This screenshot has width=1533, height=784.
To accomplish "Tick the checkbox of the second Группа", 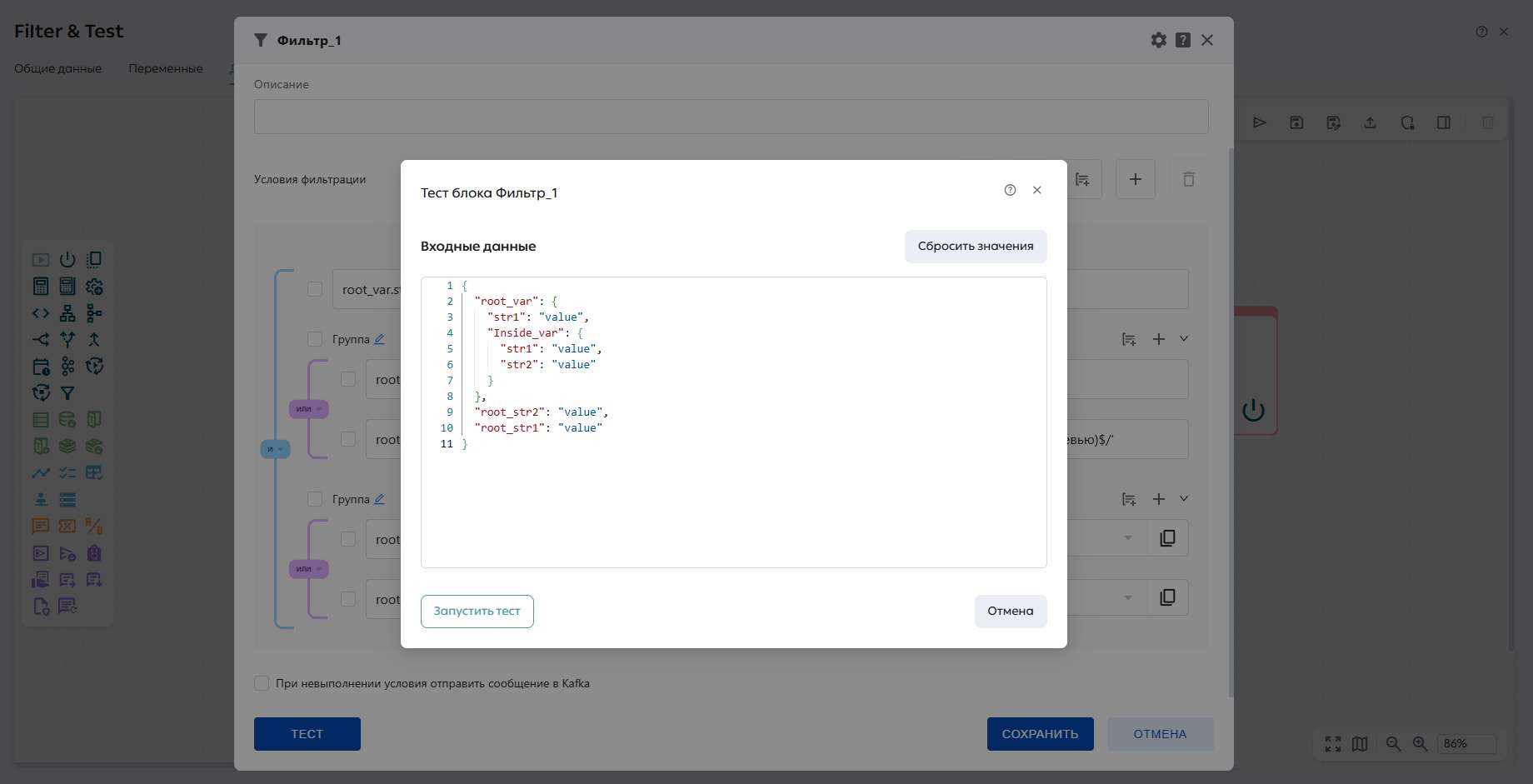I will tap(315, 499).
